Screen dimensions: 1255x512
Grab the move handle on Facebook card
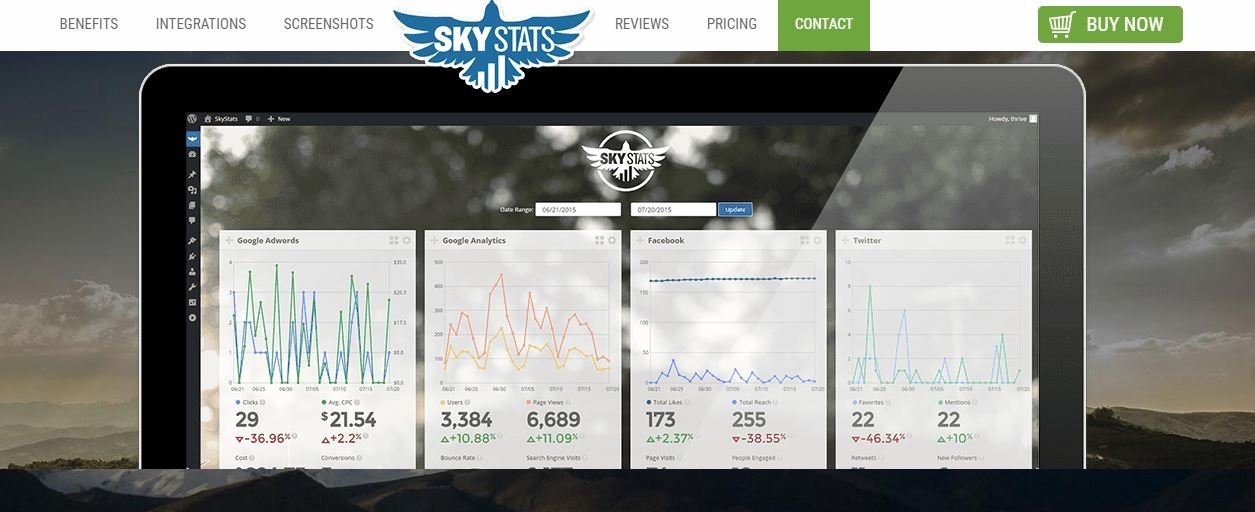pyautogui.click(x=640, y=240)
